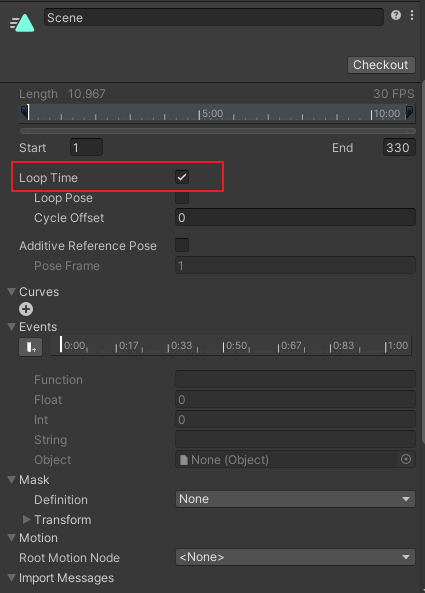Screen dimensions: 425x593
Task: Open the three-dot inspector options menu
Action: click(412, 15)
